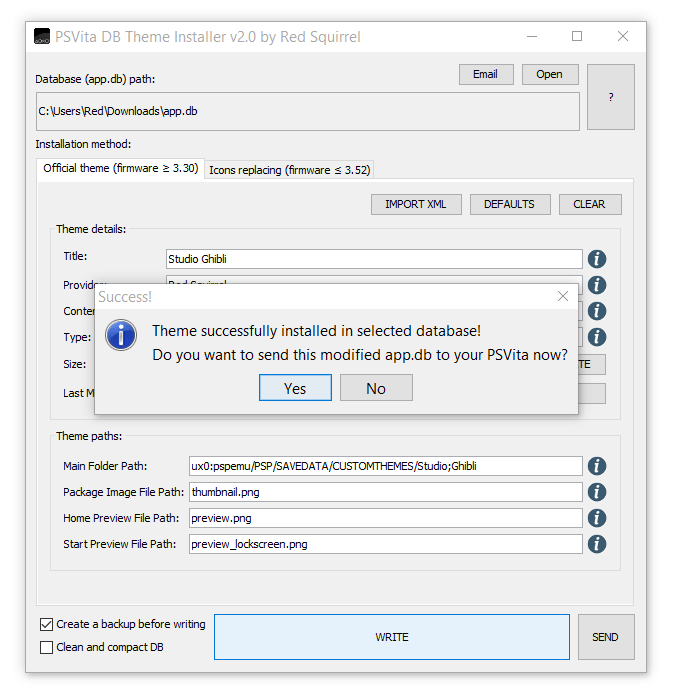Uncheck Create a backup before writing
679x692 pixels.
coord(46,624)
